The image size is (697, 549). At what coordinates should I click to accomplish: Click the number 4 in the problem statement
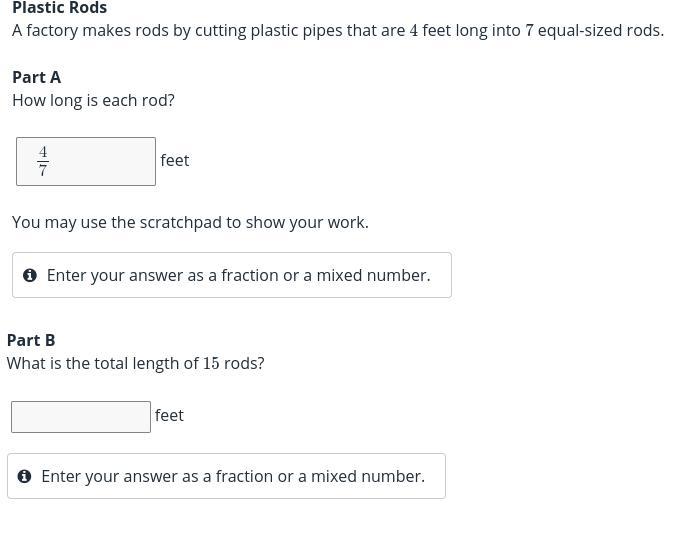pos(414,30)
